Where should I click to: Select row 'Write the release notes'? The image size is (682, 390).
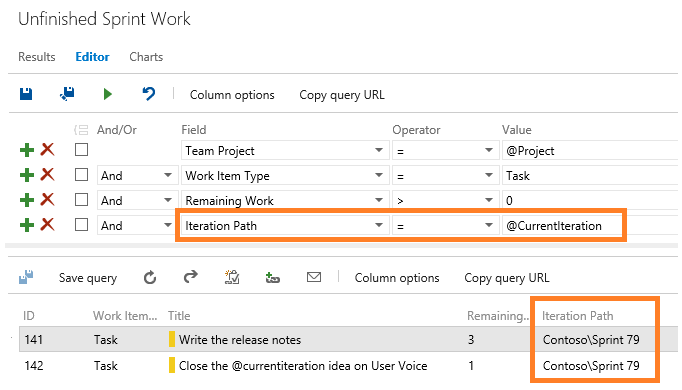348,339
